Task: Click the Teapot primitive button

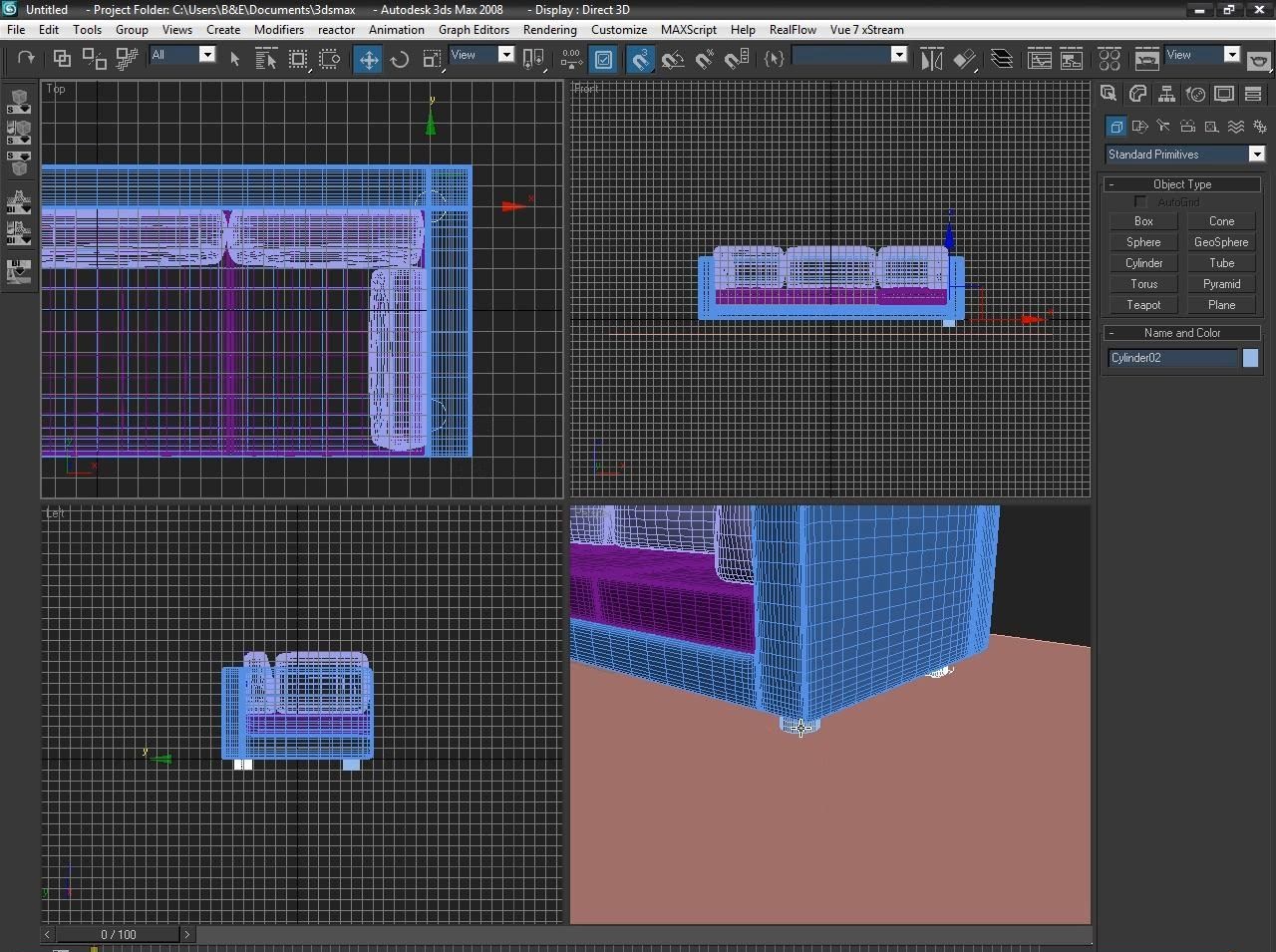Action: (x=1143, y=305)
